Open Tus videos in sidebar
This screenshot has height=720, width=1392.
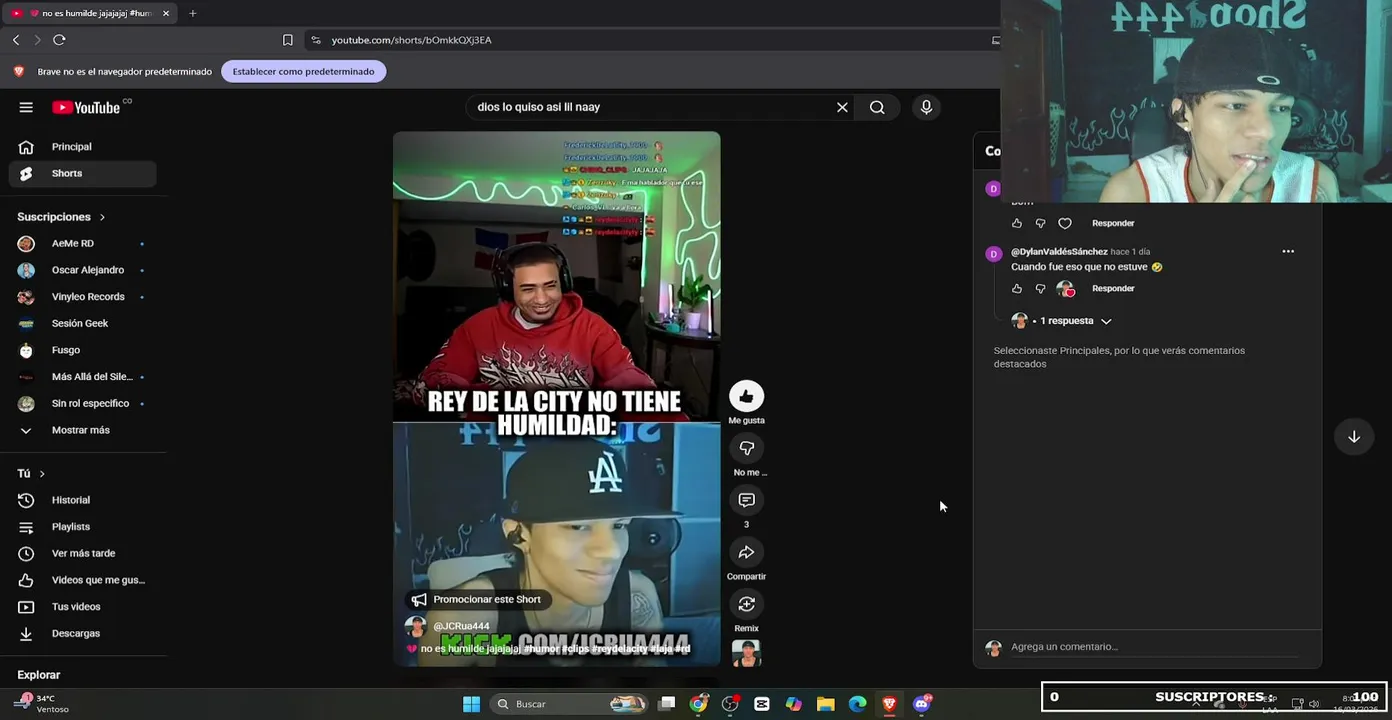tap(83, 607)
